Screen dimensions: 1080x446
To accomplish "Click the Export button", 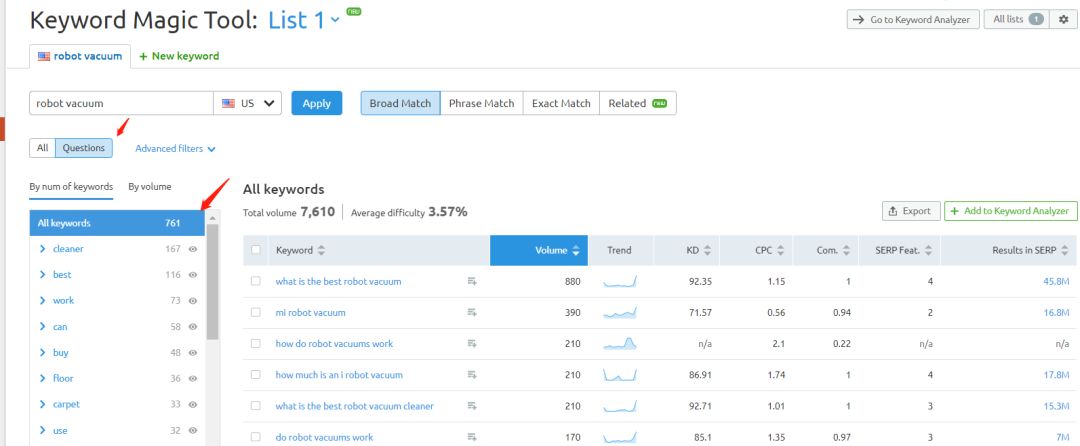I will pyautogui.click(x=908, y=211).
